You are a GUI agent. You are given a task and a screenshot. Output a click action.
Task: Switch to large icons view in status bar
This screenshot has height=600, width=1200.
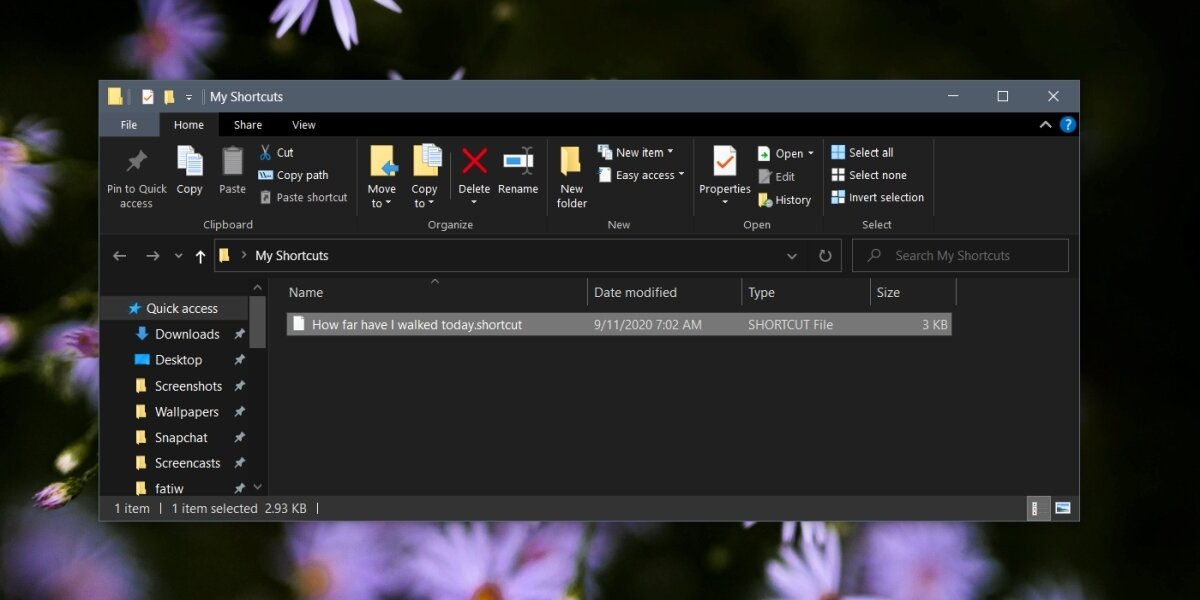1062,509
